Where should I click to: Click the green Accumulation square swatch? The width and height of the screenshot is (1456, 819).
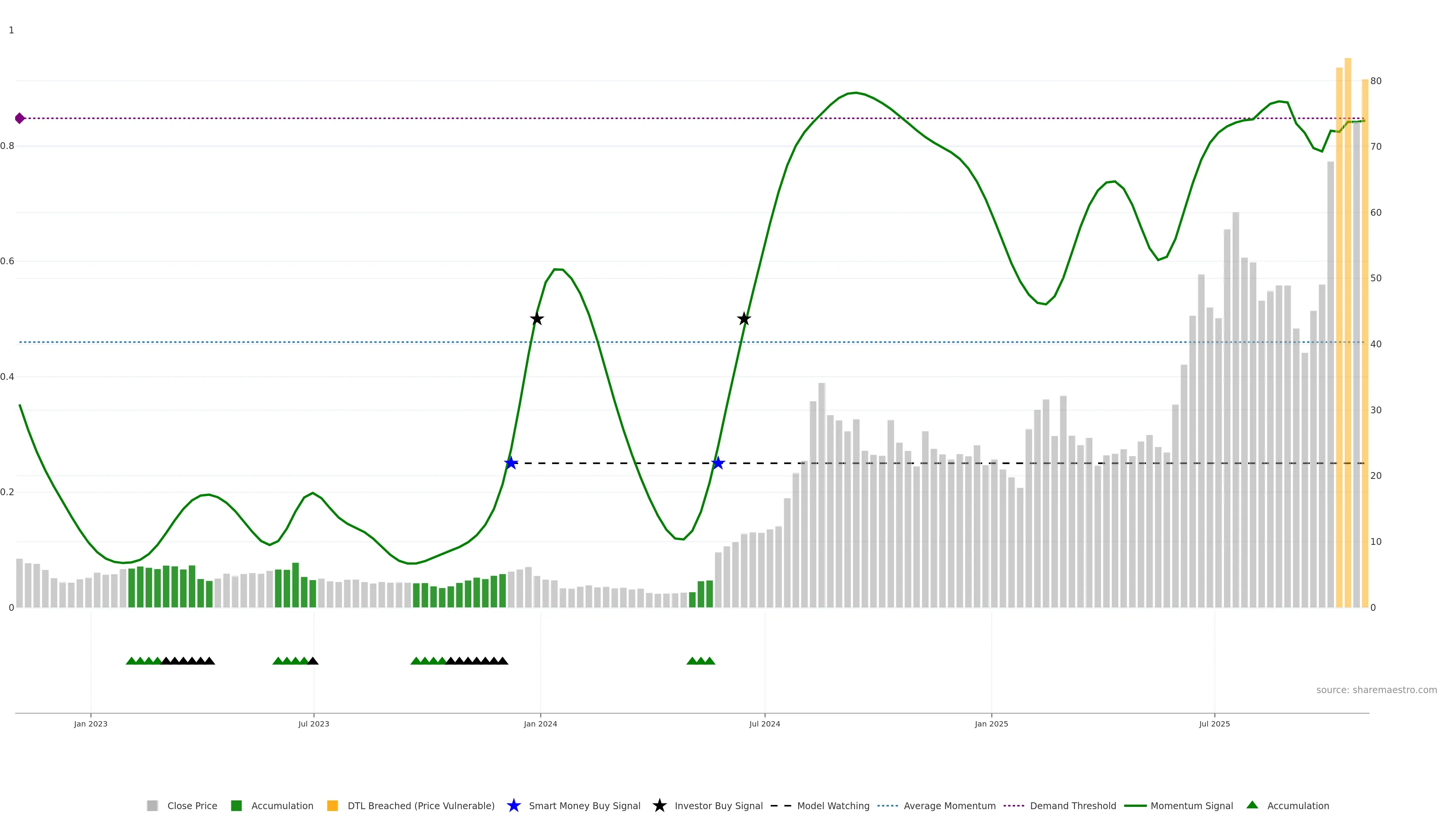click(236, 805)
